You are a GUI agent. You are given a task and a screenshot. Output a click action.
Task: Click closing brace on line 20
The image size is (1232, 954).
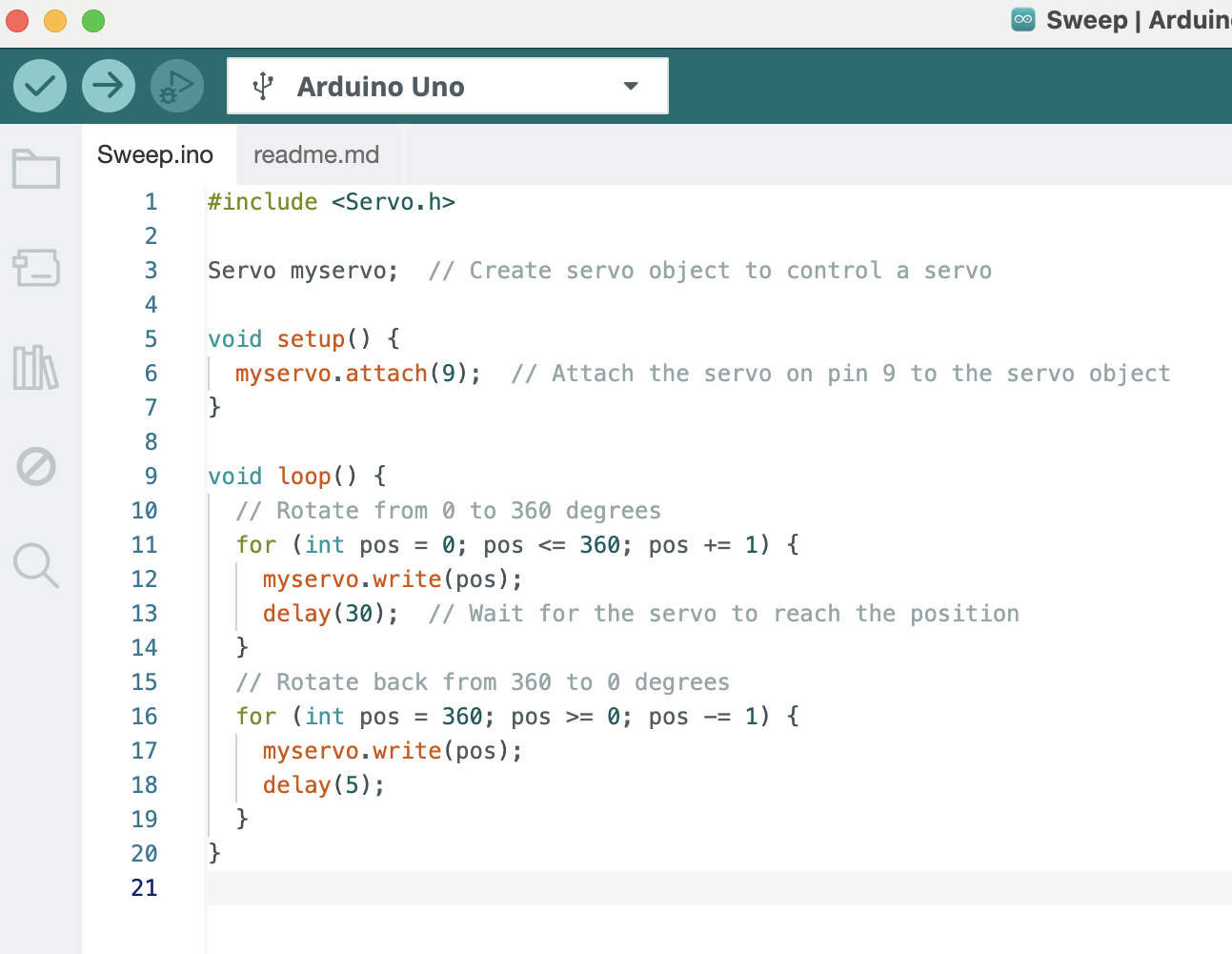click(214, 853)
